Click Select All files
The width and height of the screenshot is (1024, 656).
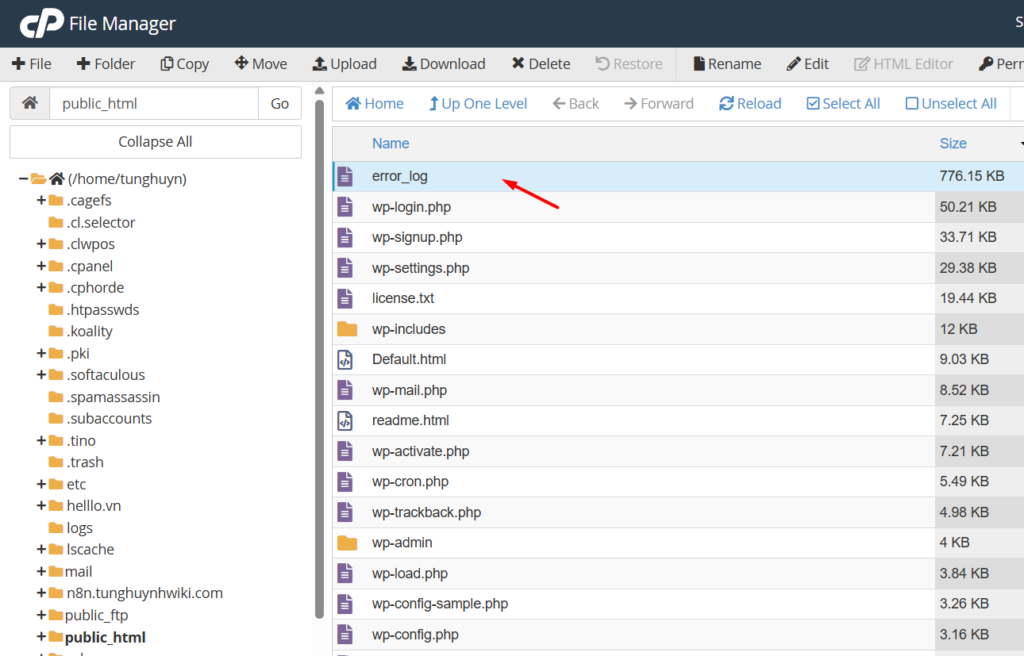click(844, 103)
